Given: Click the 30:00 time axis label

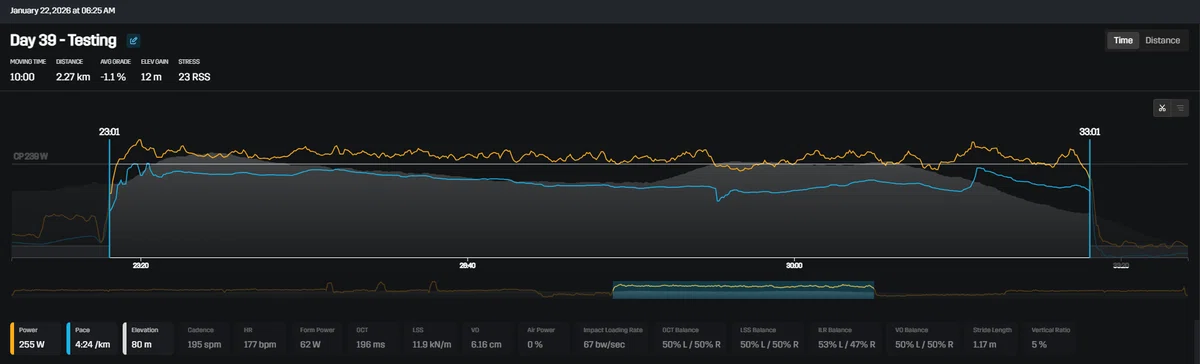Looking at the screenshot, I should tap(794, 266).
